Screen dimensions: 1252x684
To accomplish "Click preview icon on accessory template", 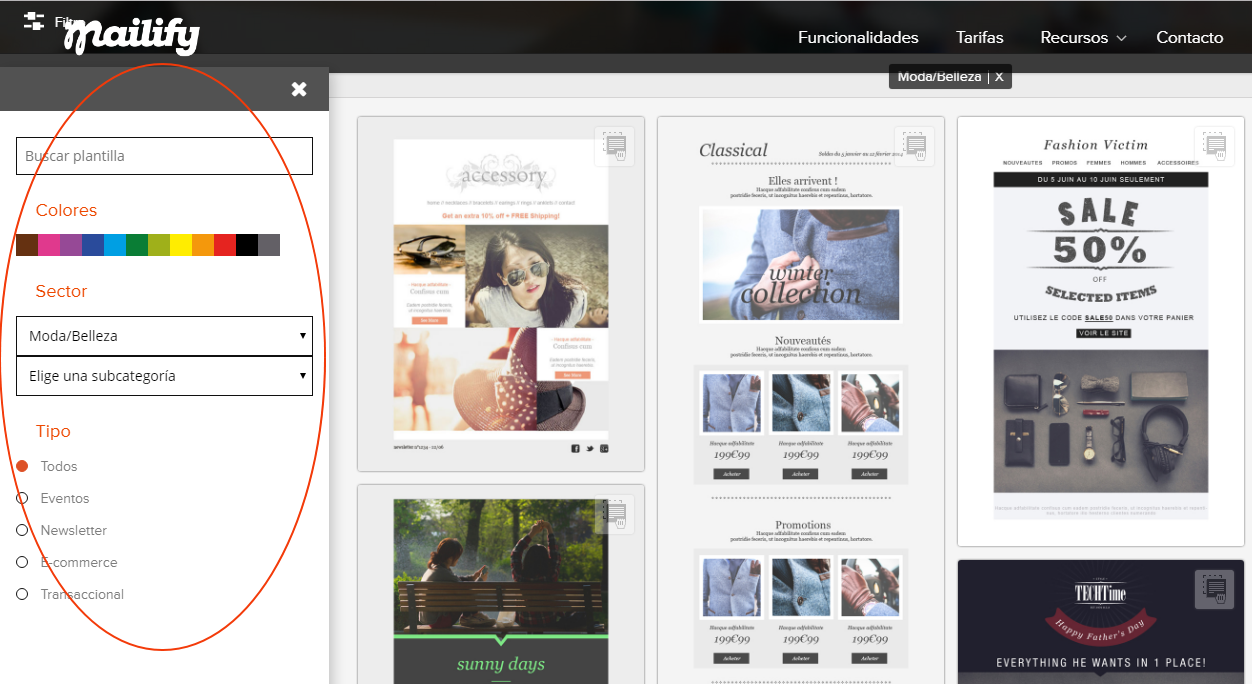I will (614, 146).
